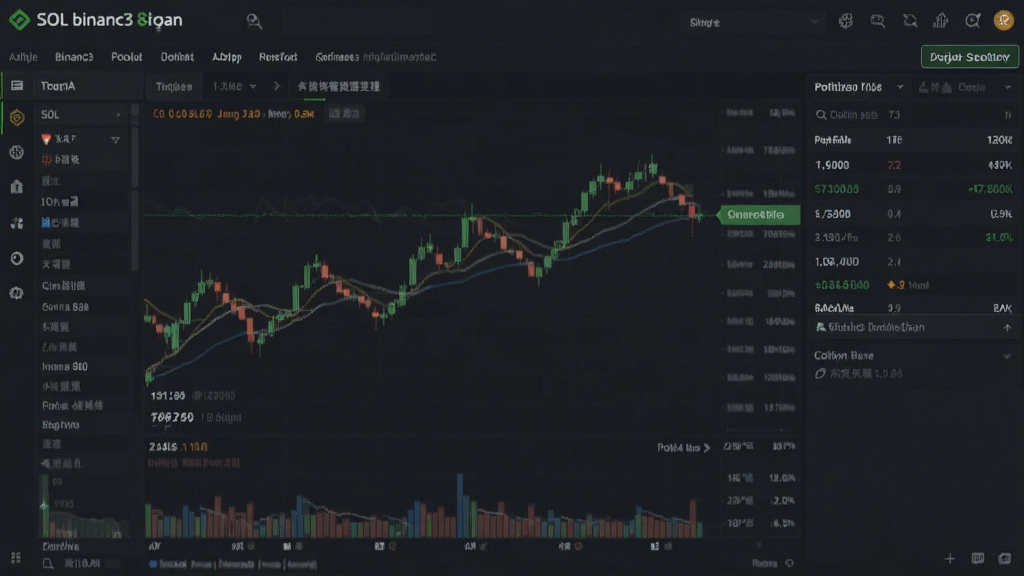The height and width of the screenshot is (576, 1024).
Task: Click the search field in right panel
Action: point(913,115)
